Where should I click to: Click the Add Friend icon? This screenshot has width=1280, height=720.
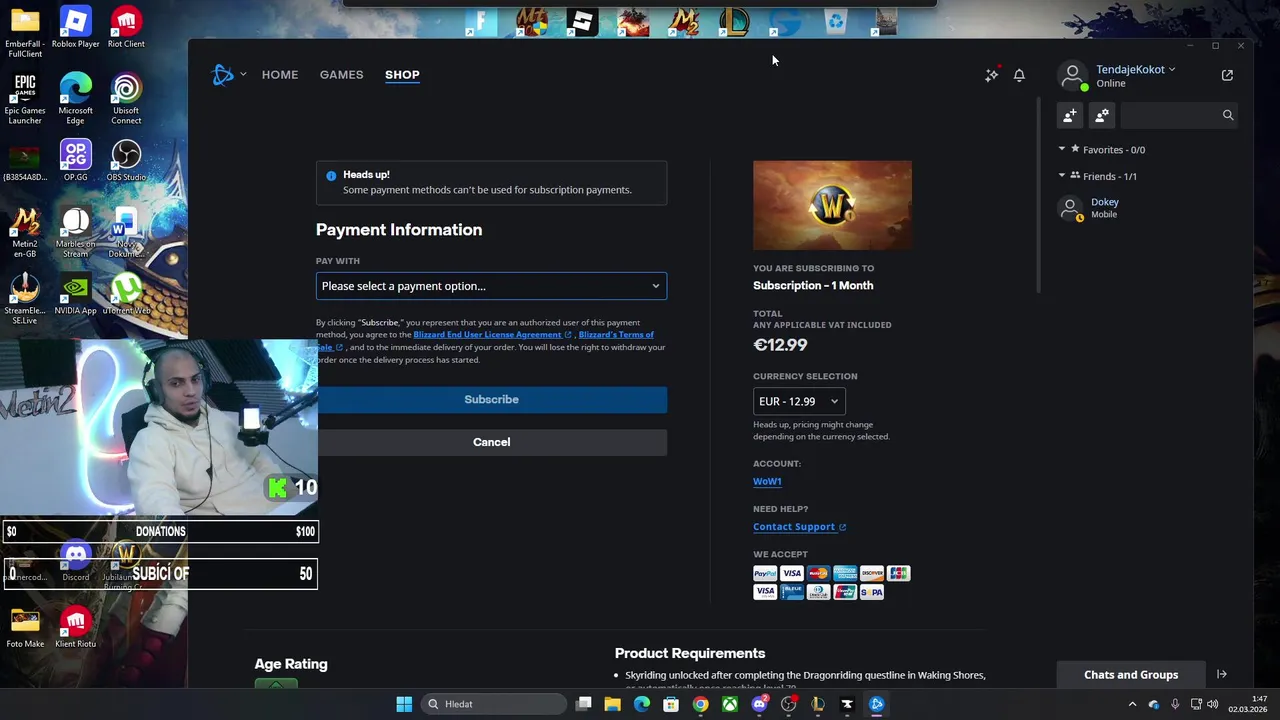pyautogui.click(x=1070, y=115)
